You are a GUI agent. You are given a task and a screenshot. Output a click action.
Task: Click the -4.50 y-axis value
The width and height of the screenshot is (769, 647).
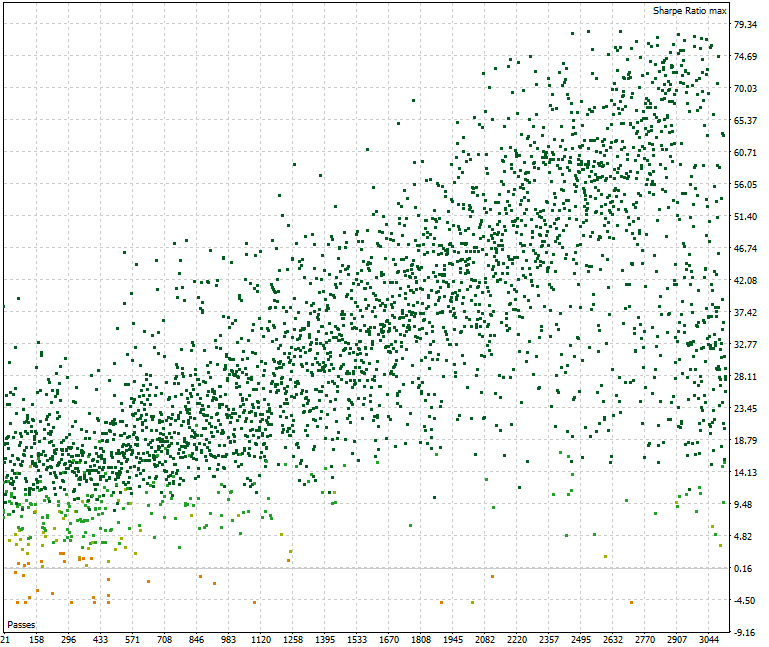[744, 601]
